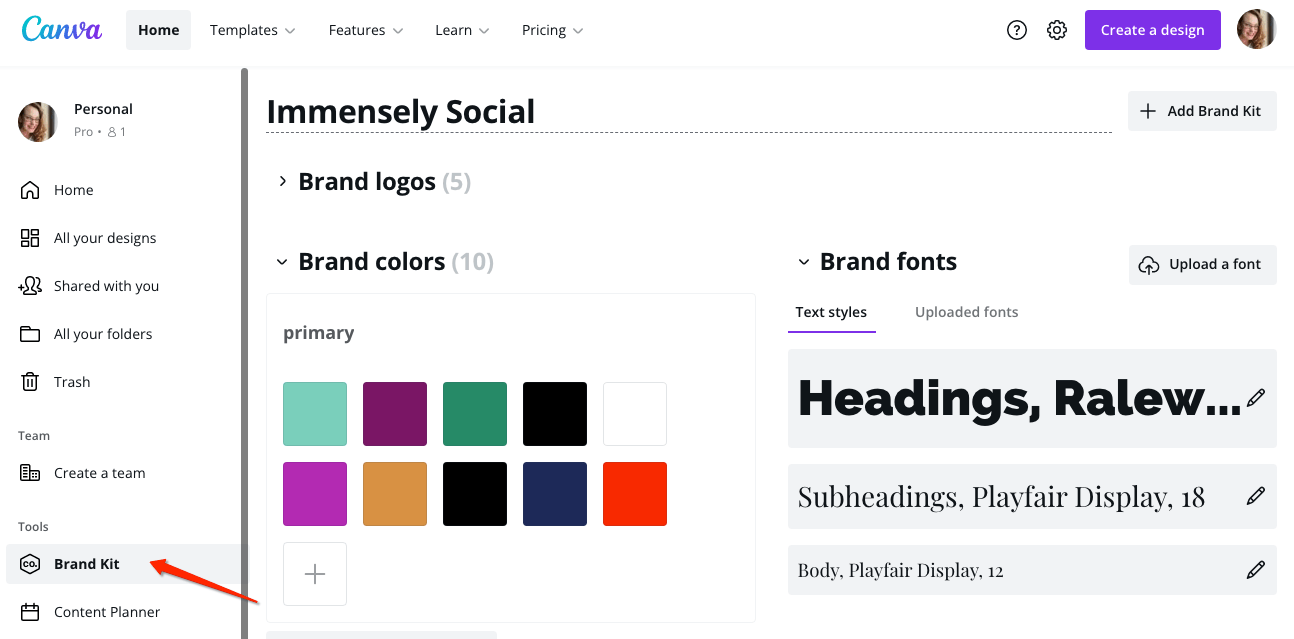Image resolution: width=1294 pixels, height=639 pixels.
Task: Click the cloud upload icon on Upload a font
Action: pyautogui.click(x=1150, y=265)
